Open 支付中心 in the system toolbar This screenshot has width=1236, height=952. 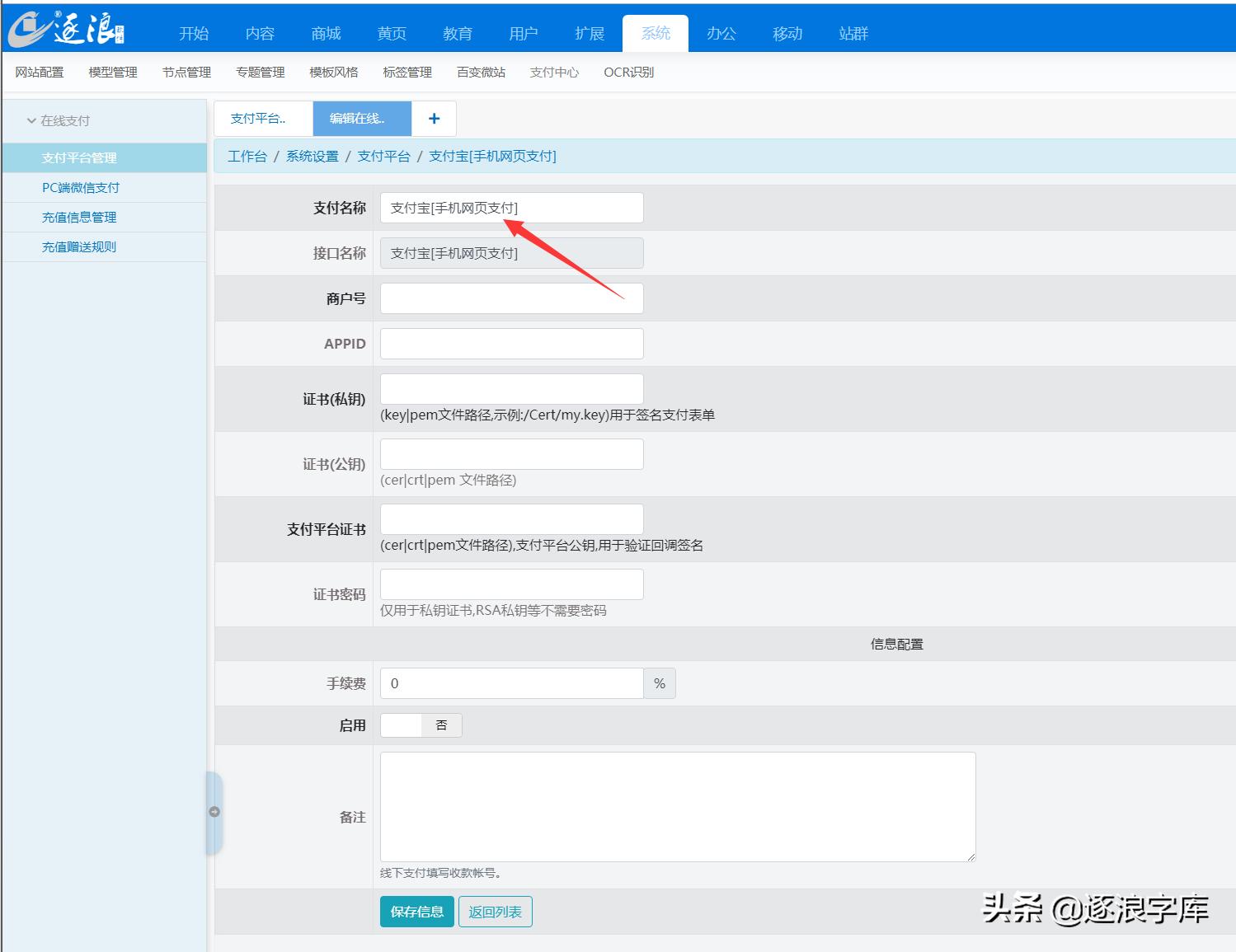[x=552, y=73]
